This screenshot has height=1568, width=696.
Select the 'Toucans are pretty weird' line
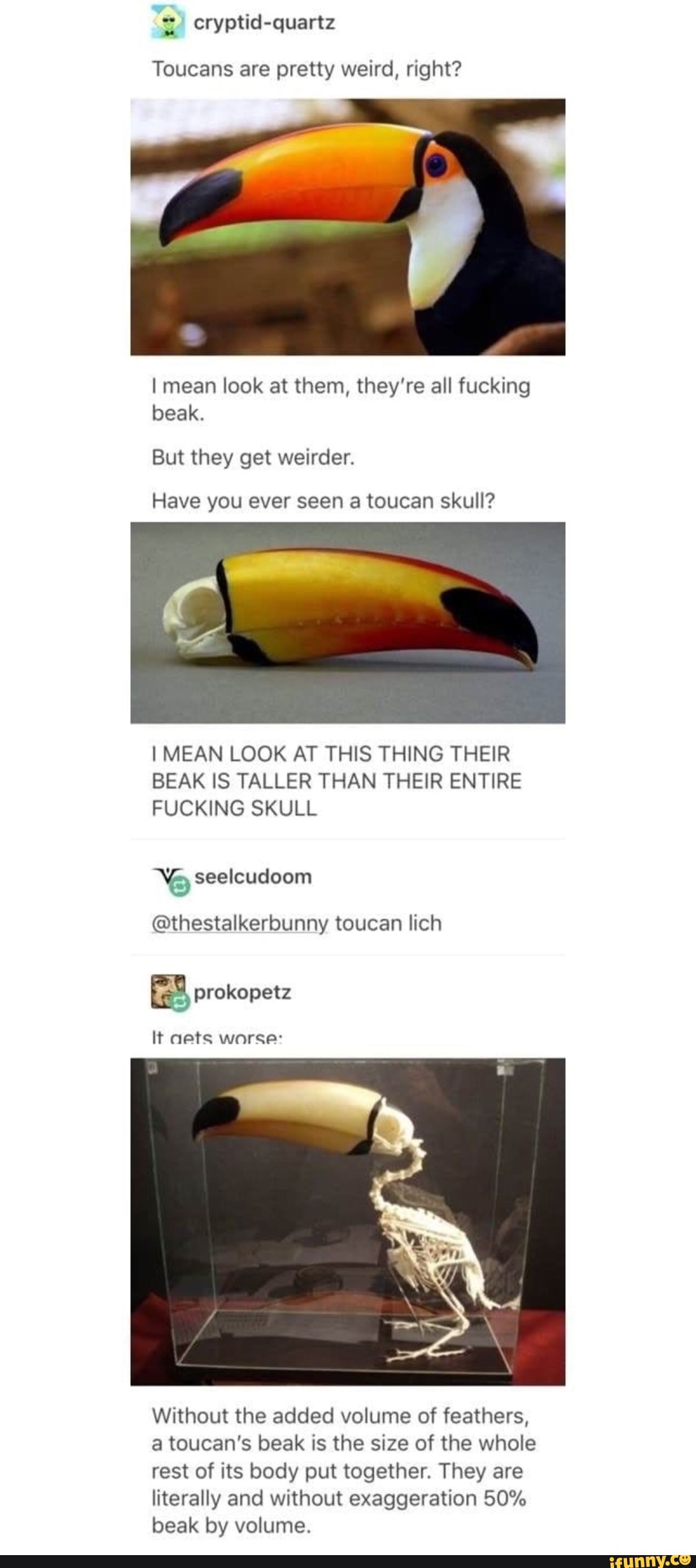(x=307, y=69)
